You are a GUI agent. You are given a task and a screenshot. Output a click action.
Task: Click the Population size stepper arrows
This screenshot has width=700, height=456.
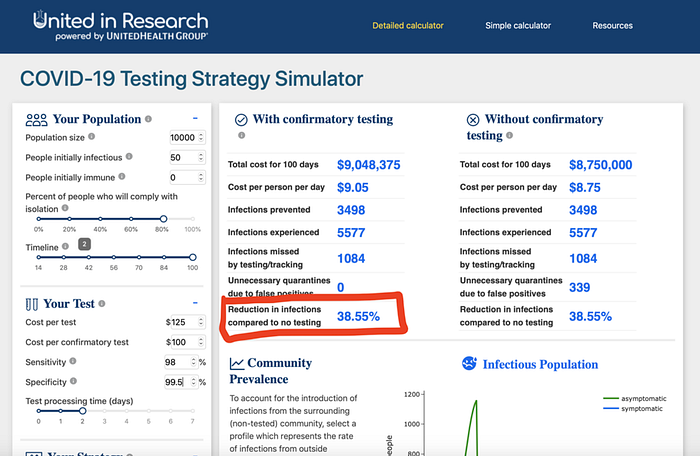[201, 137]
